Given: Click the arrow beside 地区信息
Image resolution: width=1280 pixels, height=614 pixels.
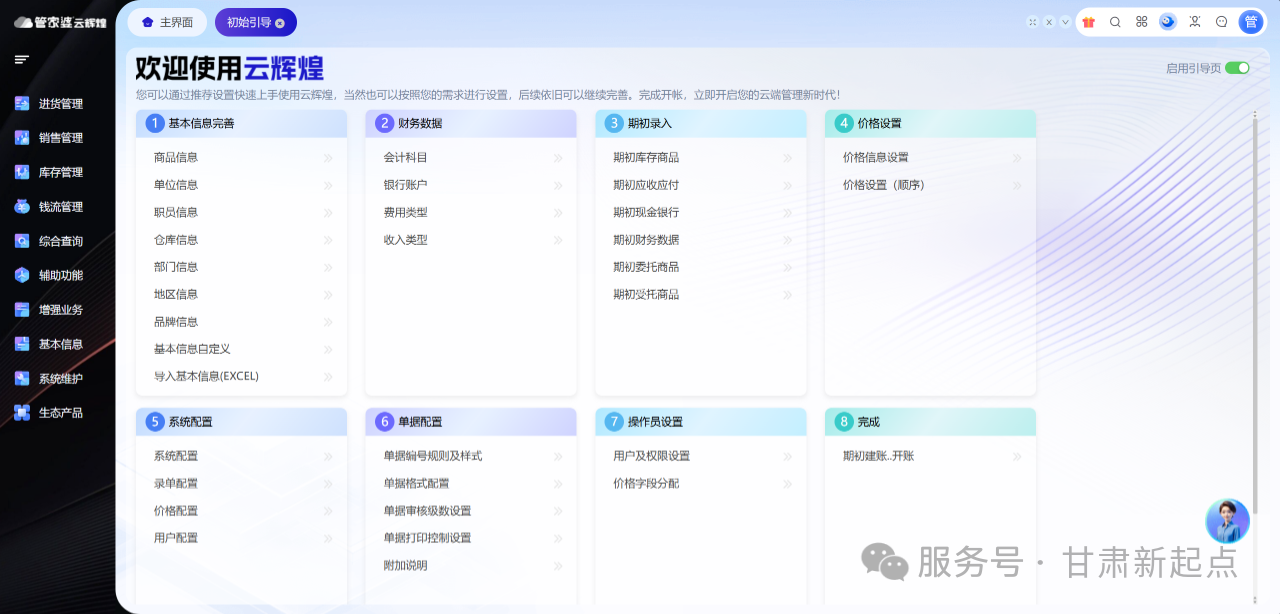Looking at the screenshot, I should (x=328, y=295).
